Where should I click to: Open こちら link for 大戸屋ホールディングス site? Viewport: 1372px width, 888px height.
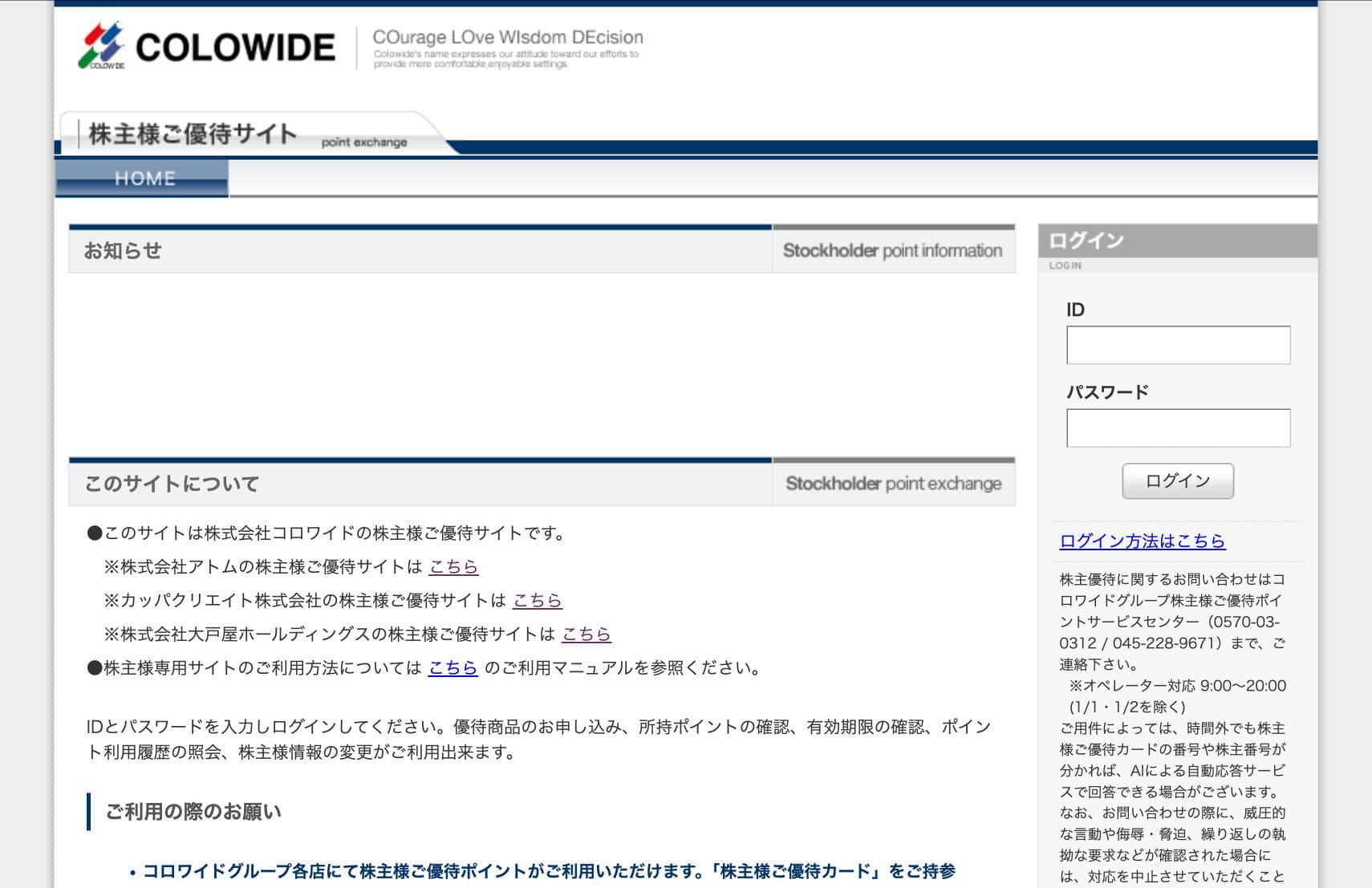pyautogui.click(x=587, y=634)
